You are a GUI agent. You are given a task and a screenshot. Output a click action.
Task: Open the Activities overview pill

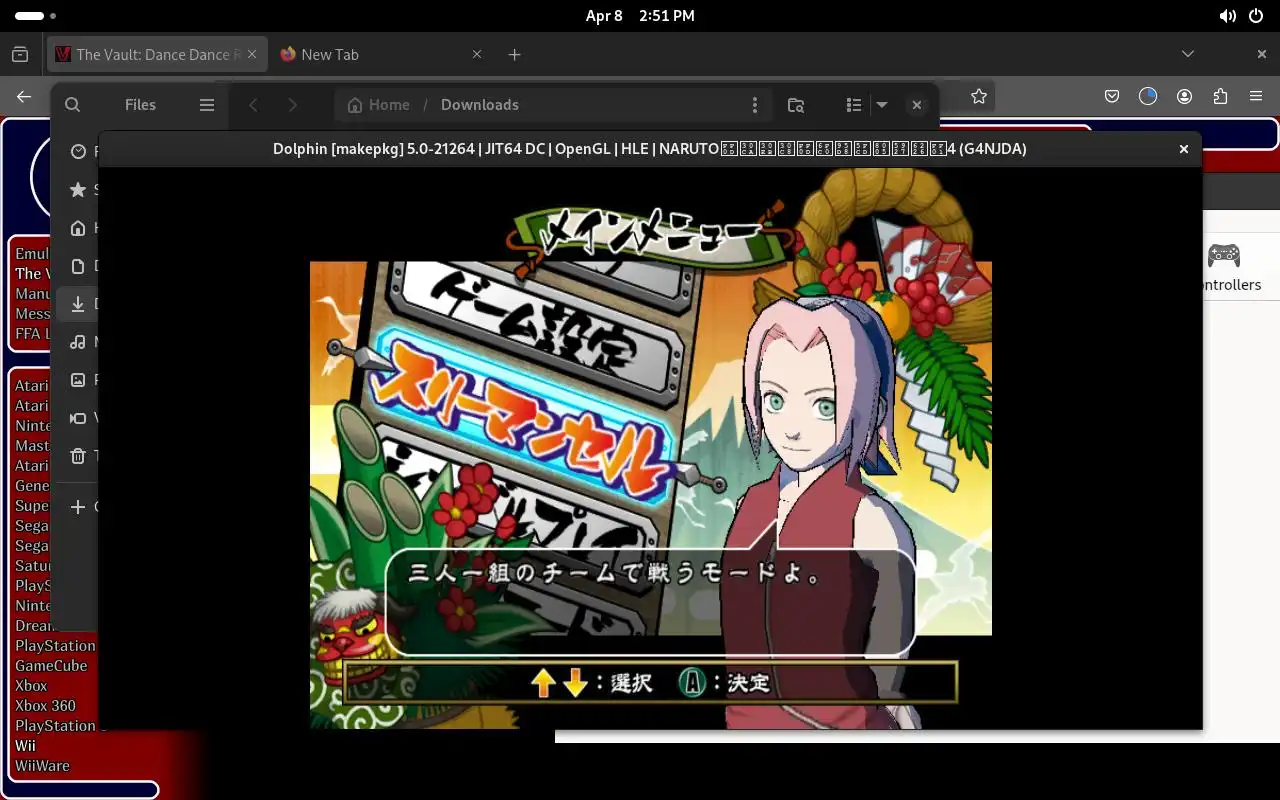35,16
